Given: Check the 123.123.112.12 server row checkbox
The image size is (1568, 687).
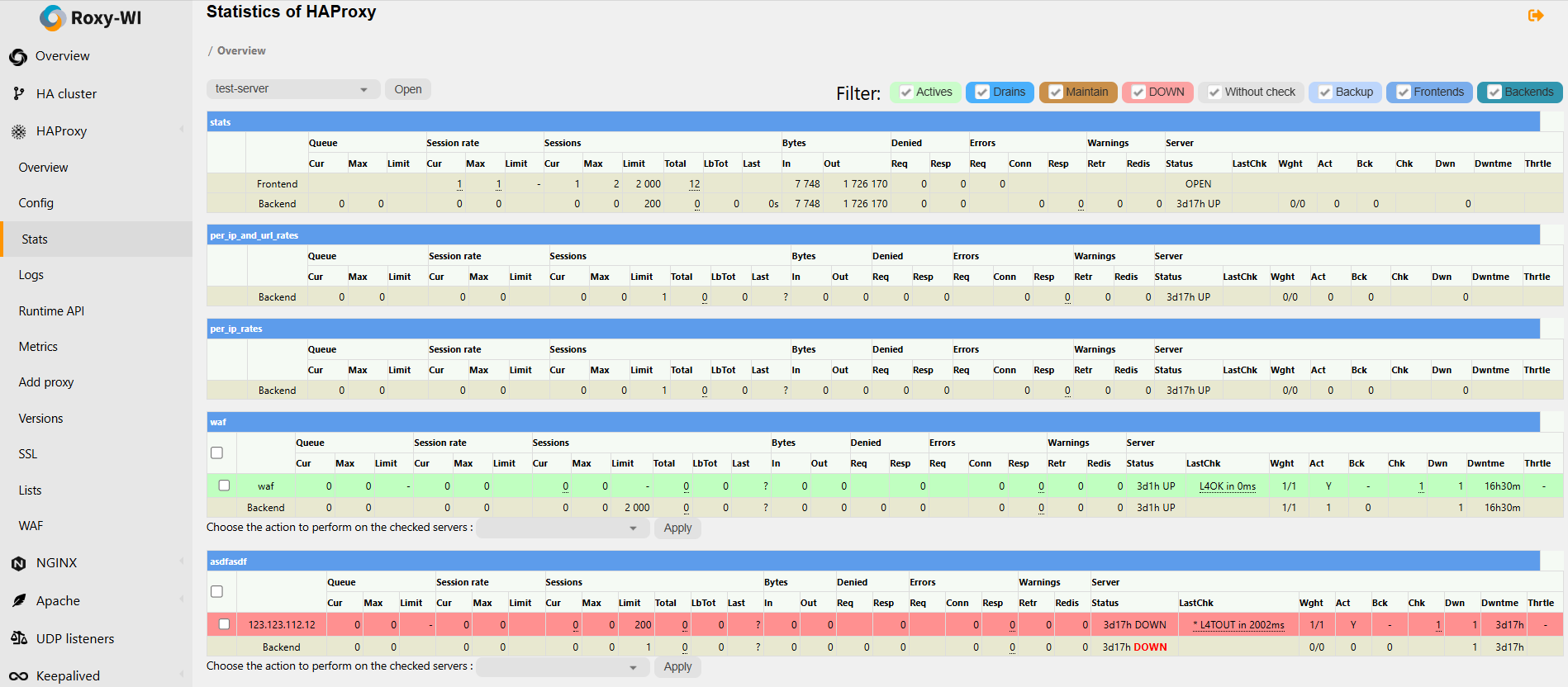Looking at the screenshot, I should (224, 624).
